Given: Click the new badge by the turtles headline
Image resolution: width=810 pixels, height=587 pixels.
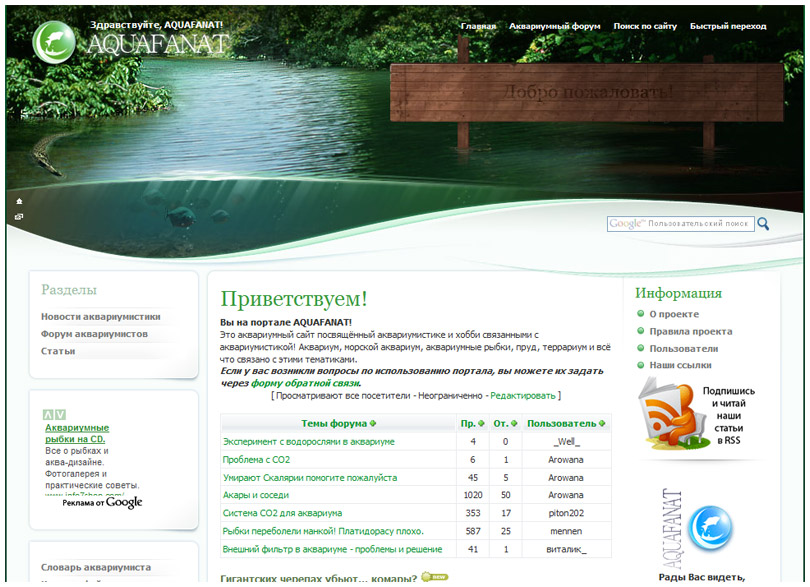Looking at the screenshot, I should pos(435,577).
